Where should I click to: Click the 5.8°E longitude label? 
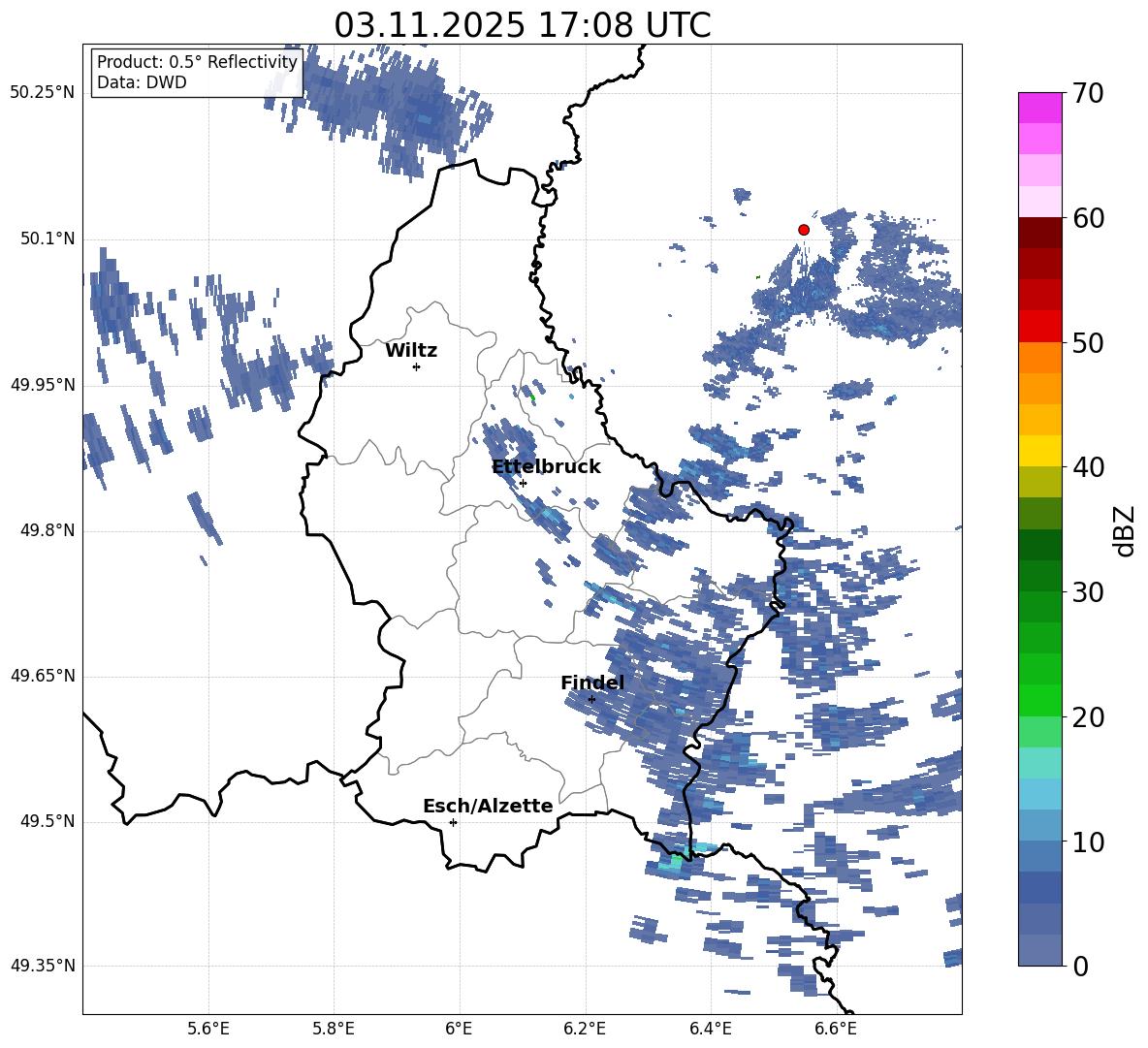334,1029
